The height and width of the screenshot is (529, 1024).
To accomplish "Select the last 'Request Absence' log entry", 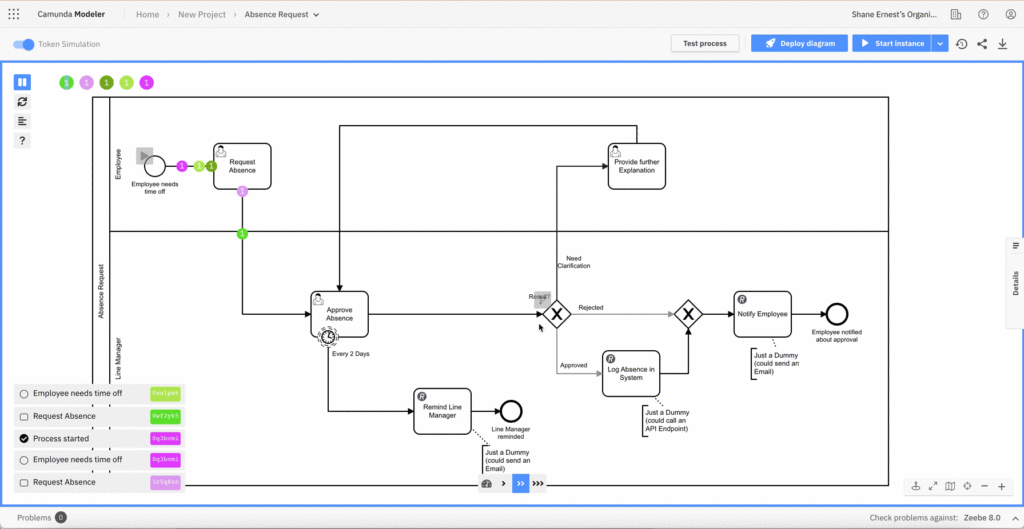I will tap(99, 482).
